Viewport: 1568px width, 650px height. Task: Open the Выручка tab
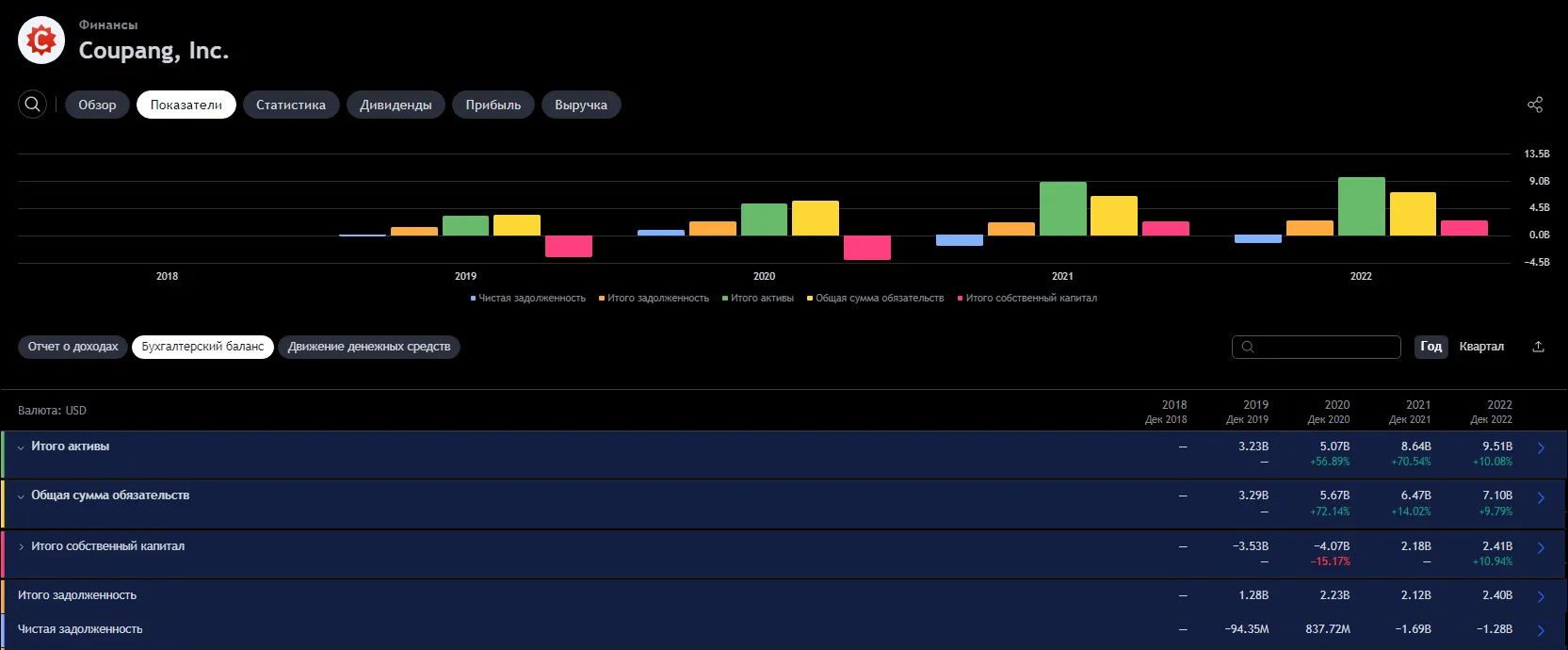click(x=581, y=105)
